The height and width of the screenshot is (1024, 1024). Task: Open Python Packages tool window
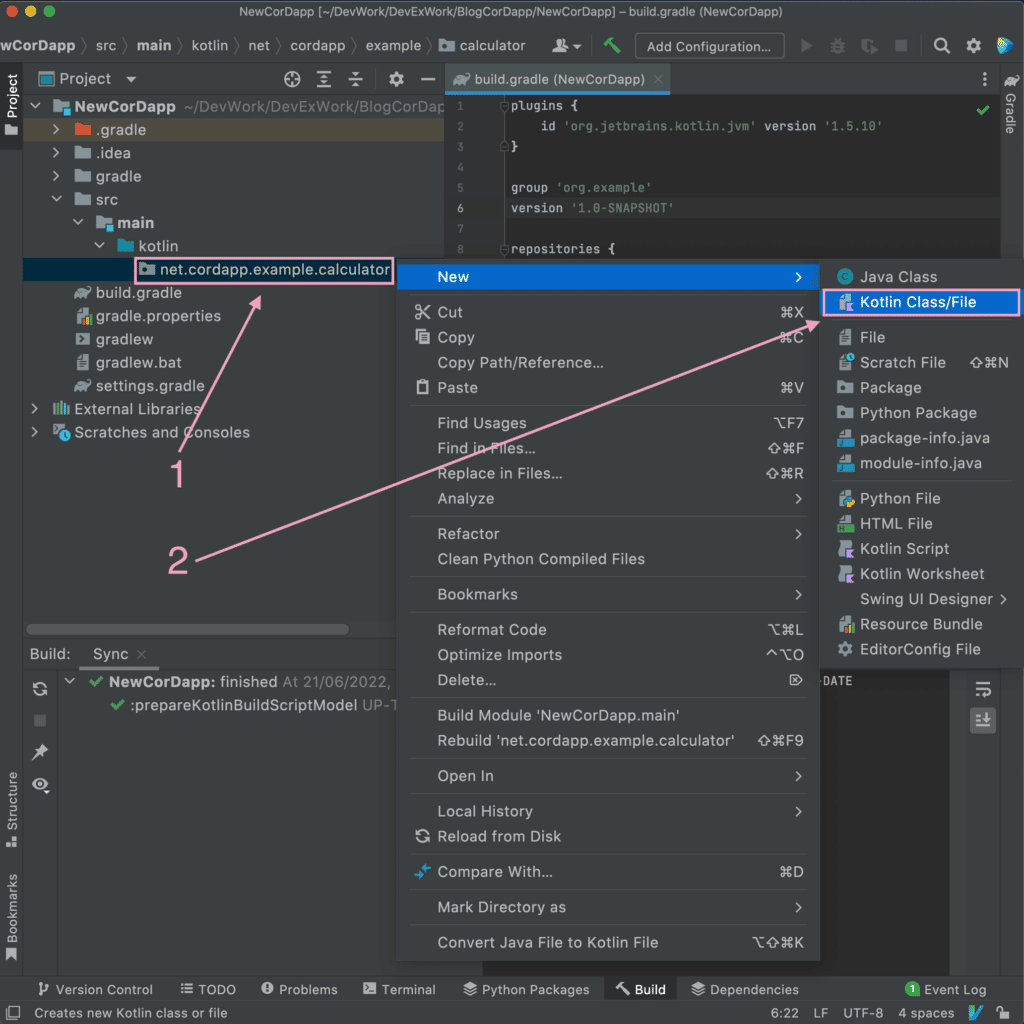pos(526,989)
